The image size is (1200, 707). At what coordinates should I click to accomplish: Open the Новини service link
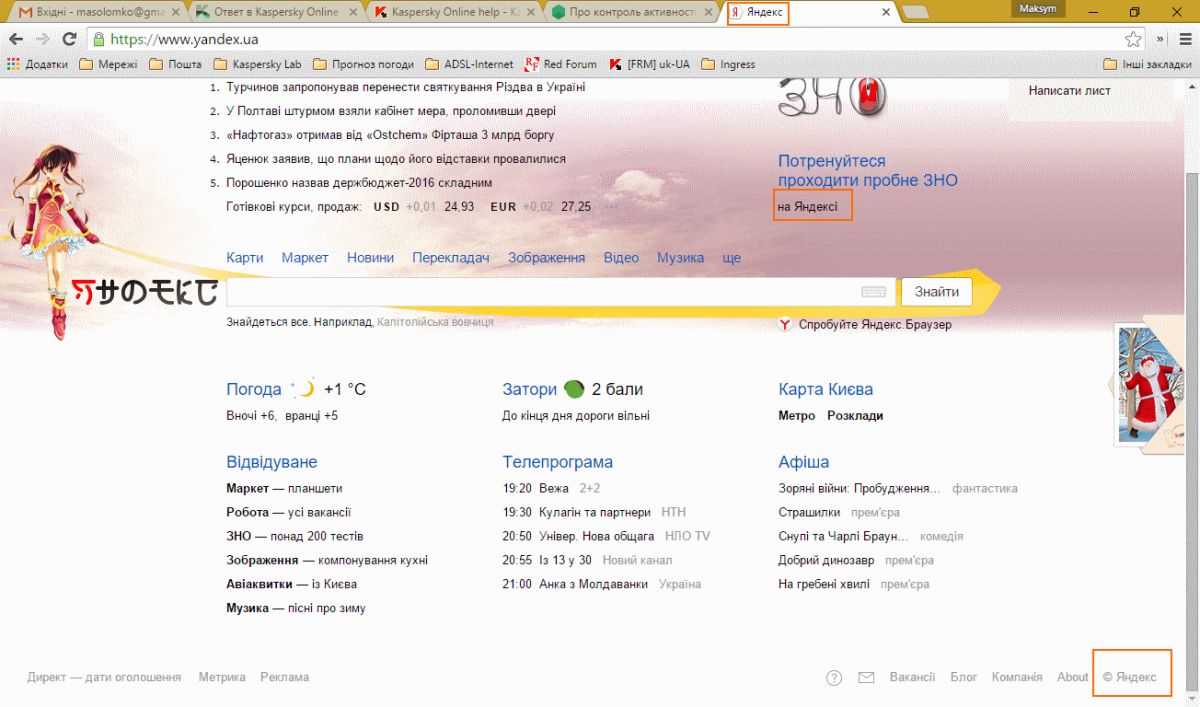coord(370,258)
